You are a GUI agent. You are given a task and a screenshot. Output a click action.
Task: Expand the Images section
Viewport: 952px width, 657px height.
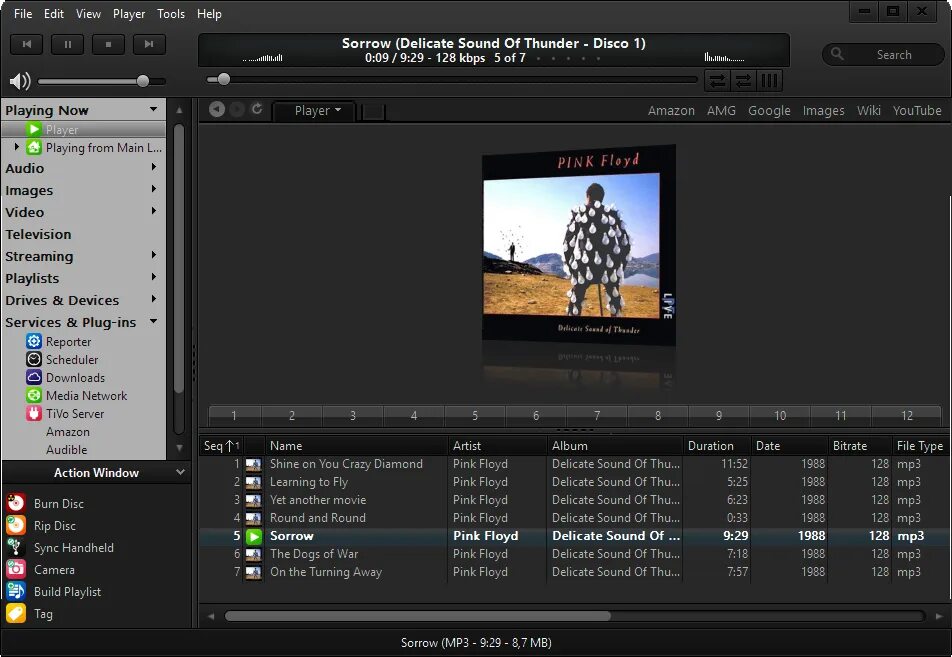click(x=154, y=189)
